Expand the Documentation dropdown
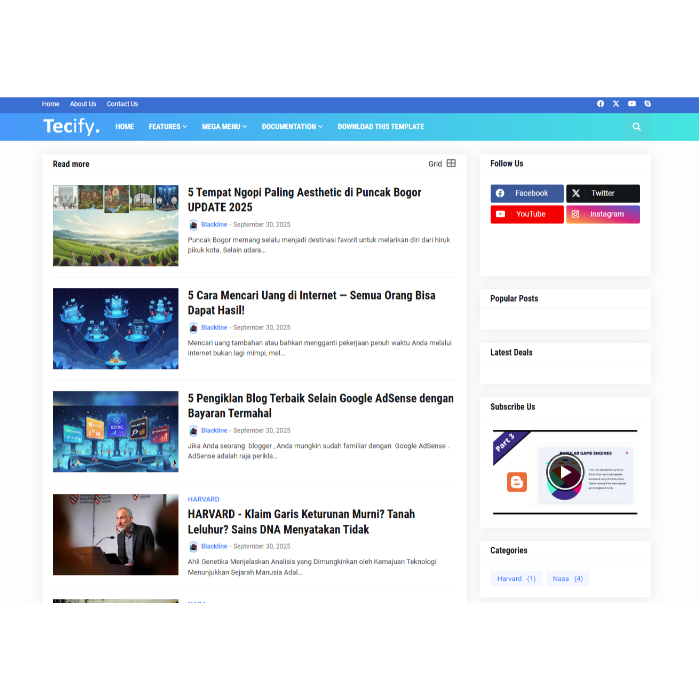Screen dimensions: 699x699 [x=292, y=127]
